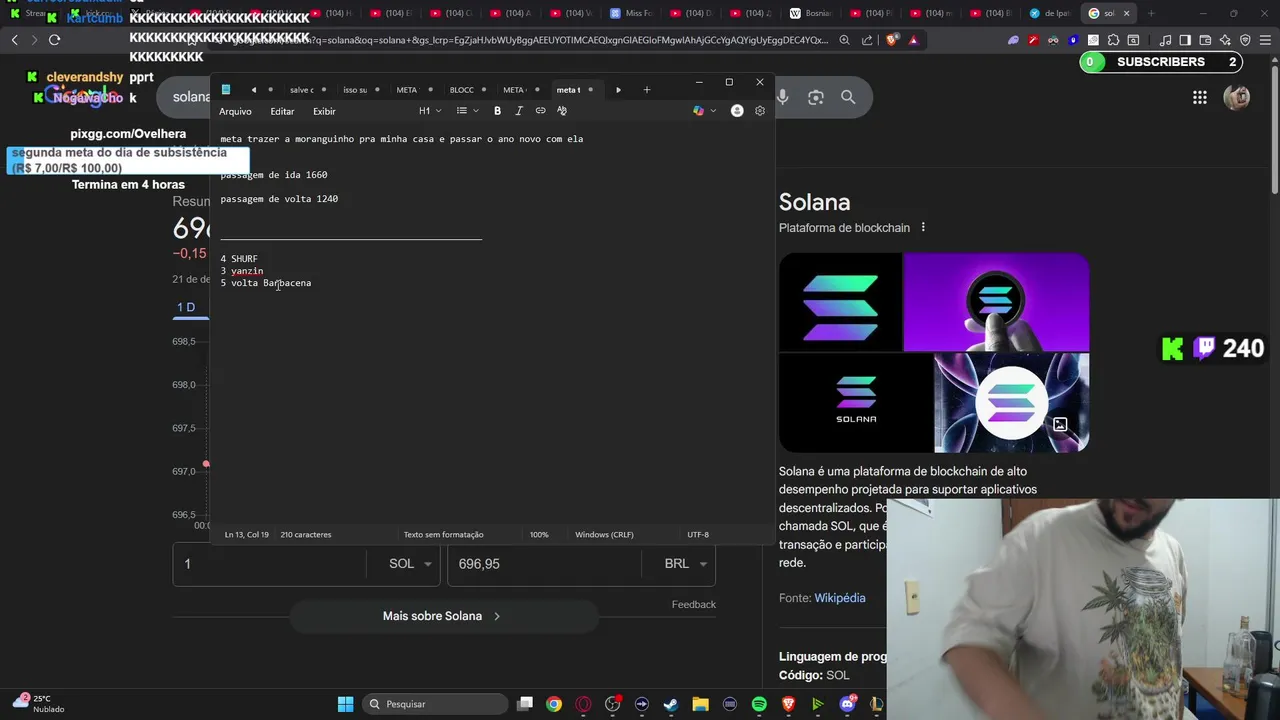Open the UTF-8 encoding status
Image resolution: width=1280 pixels, height=720 pixels.
coord(698,535)
